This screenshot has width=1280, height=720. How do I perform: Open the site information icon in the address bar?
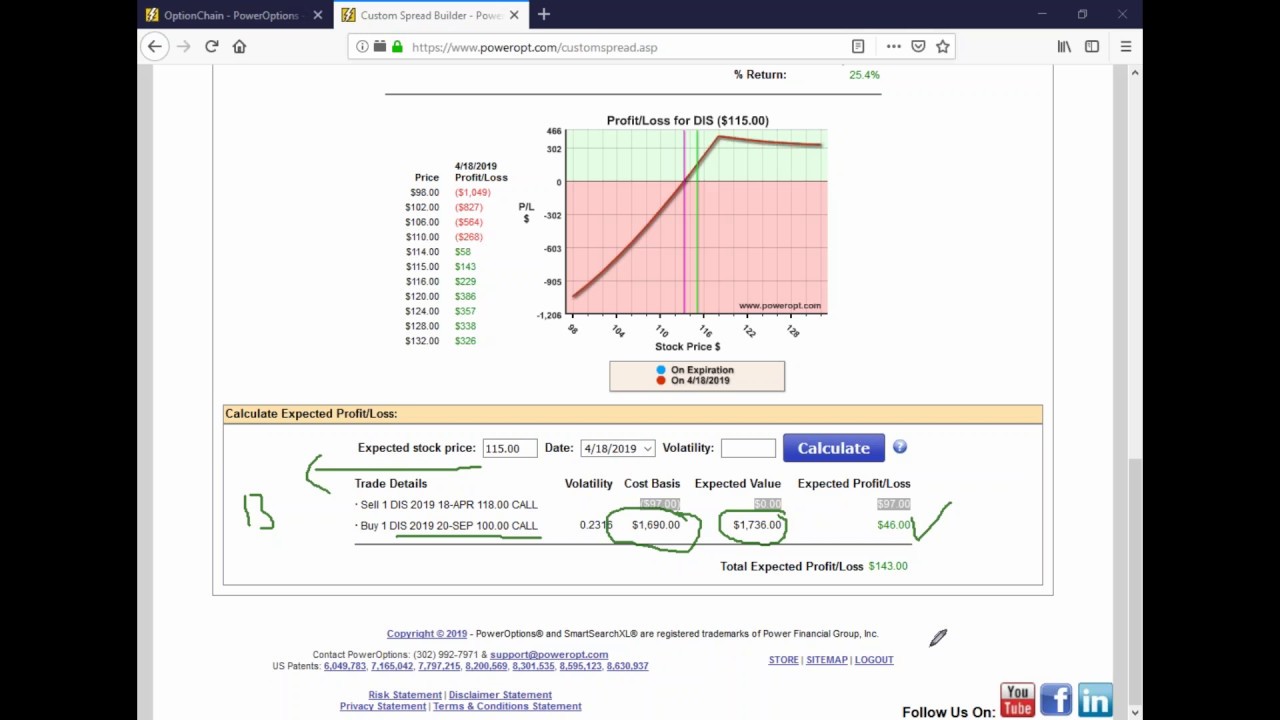pos(362,47)
